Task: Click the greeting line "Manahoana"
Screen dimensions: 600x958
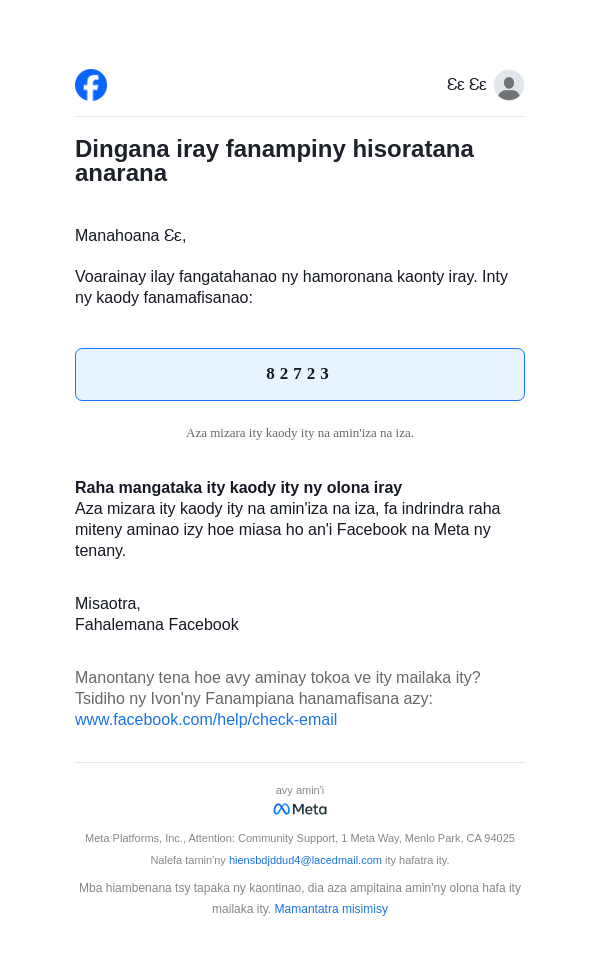Action: click(130, 236)
